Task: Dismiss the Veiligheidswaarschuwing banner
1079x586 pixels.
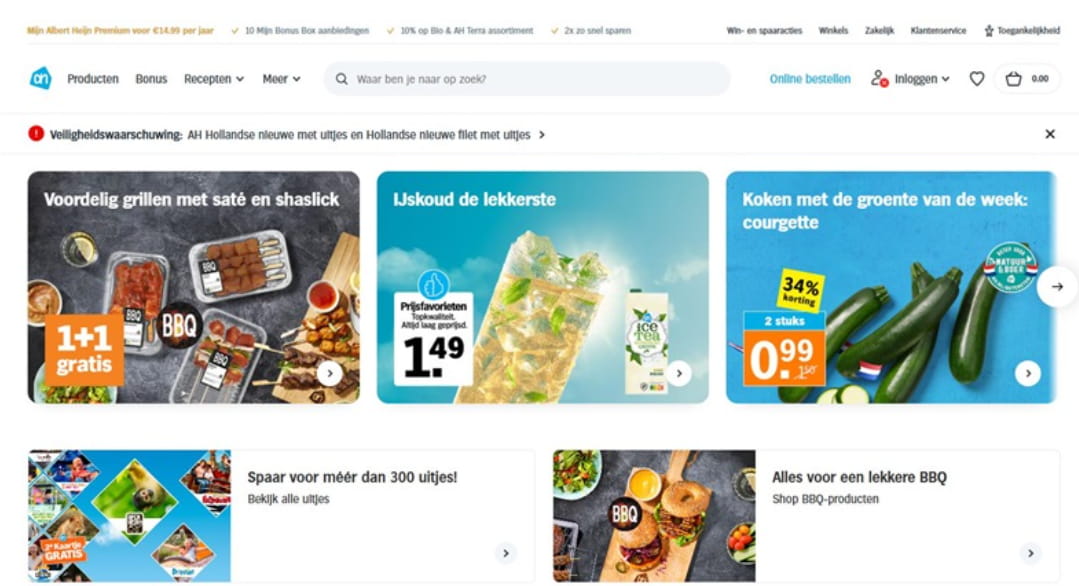Action: tap(1050, 134)
